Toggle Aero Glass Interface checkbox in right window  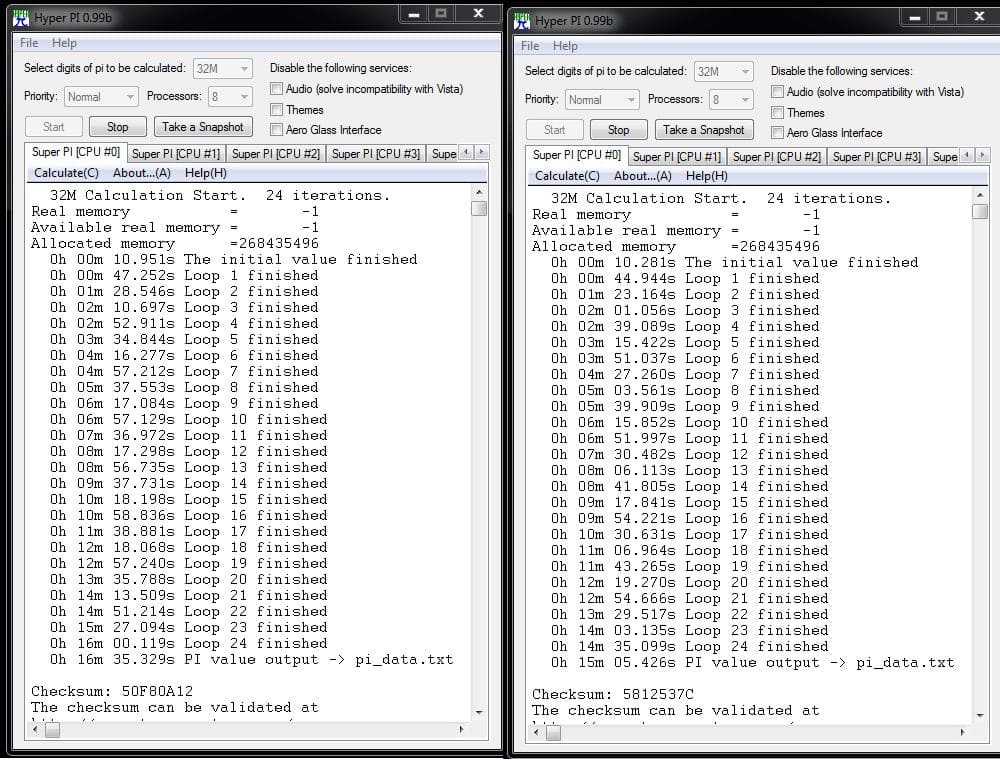(x=777, y=133)
